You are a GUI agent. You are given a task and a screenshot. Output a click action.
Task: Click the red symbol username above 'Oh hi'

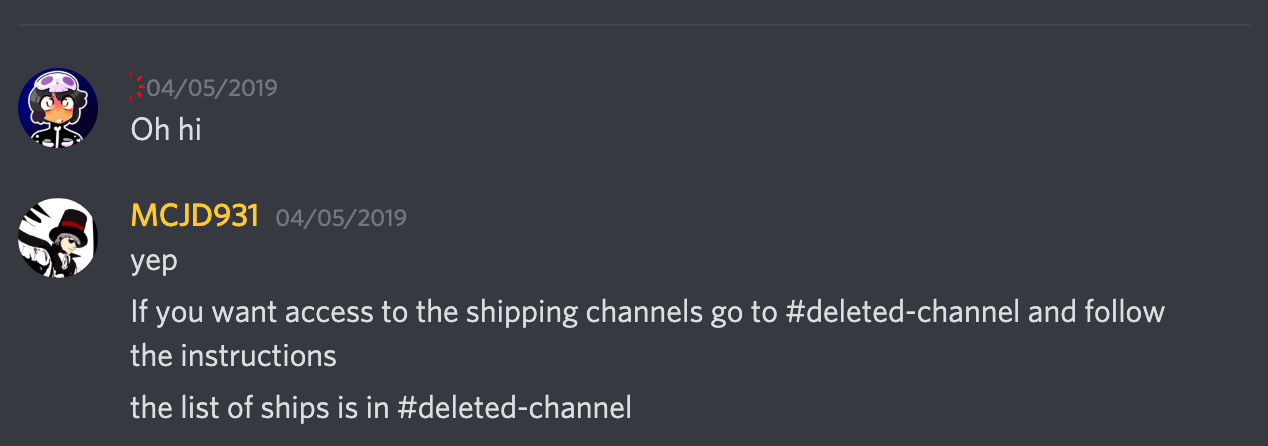tap(137, 88)
